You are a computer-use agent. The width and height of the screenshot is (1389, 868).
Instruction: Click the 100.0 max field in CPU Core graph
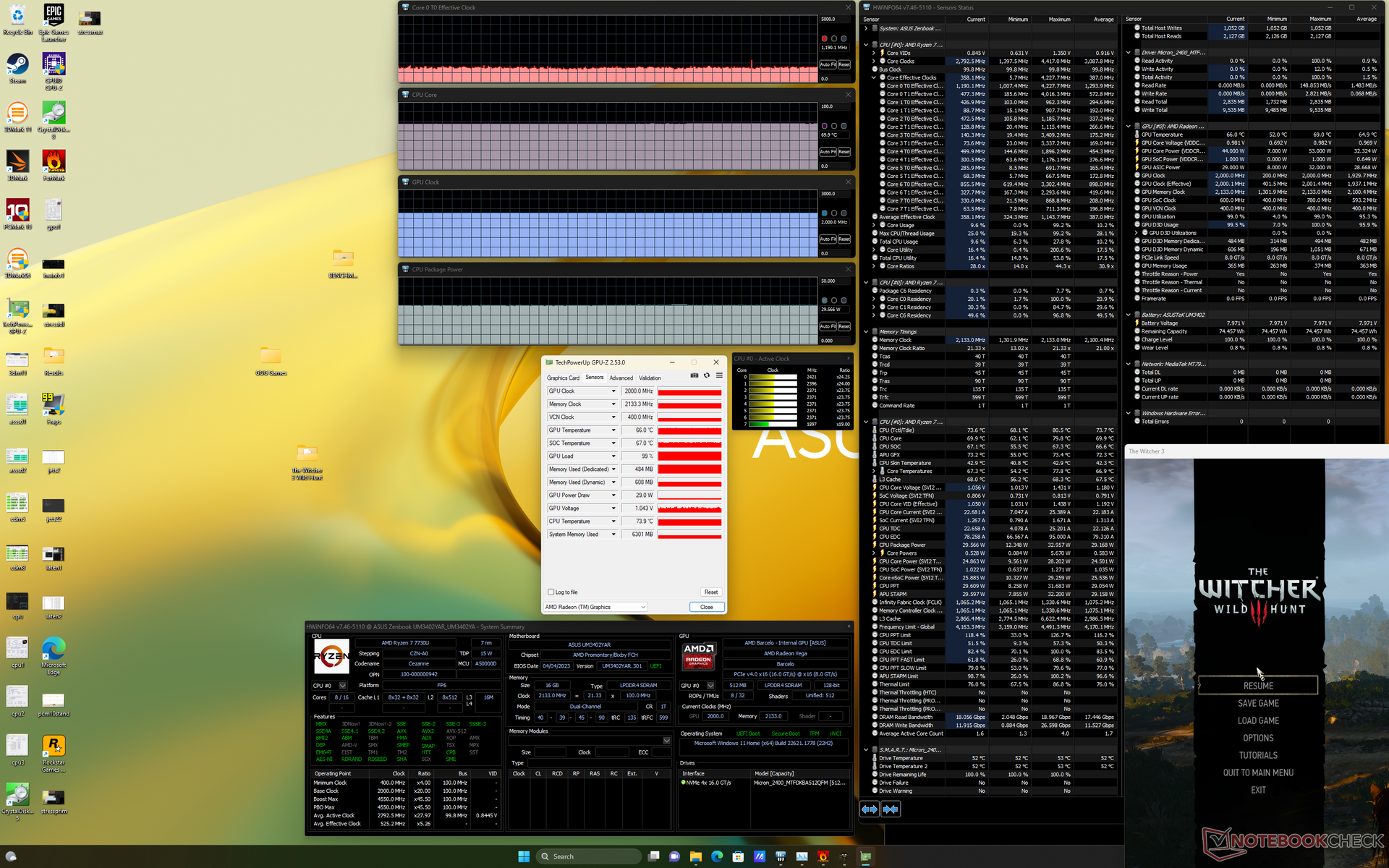click(835, 106)
